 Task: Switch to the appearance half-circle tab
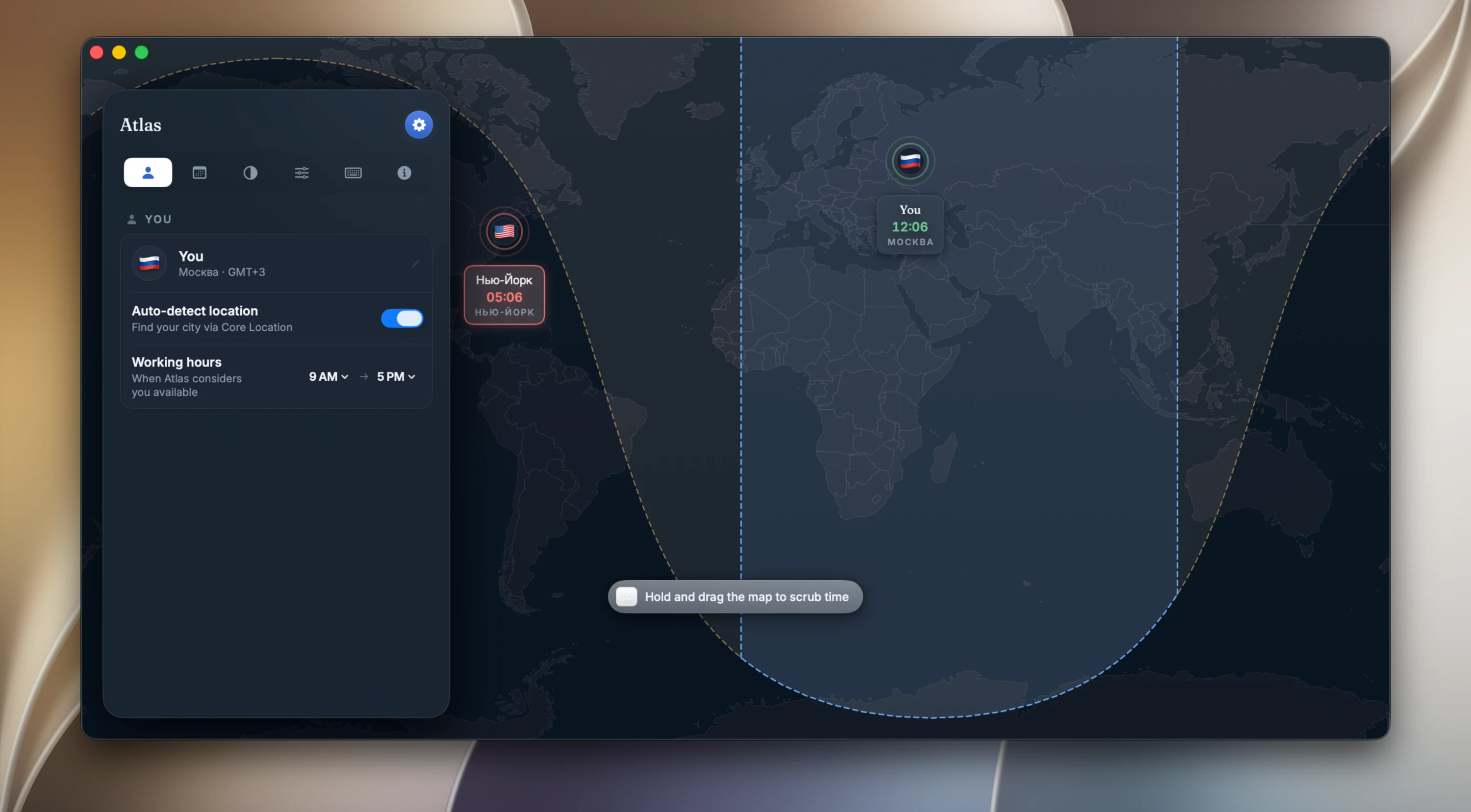250,172
